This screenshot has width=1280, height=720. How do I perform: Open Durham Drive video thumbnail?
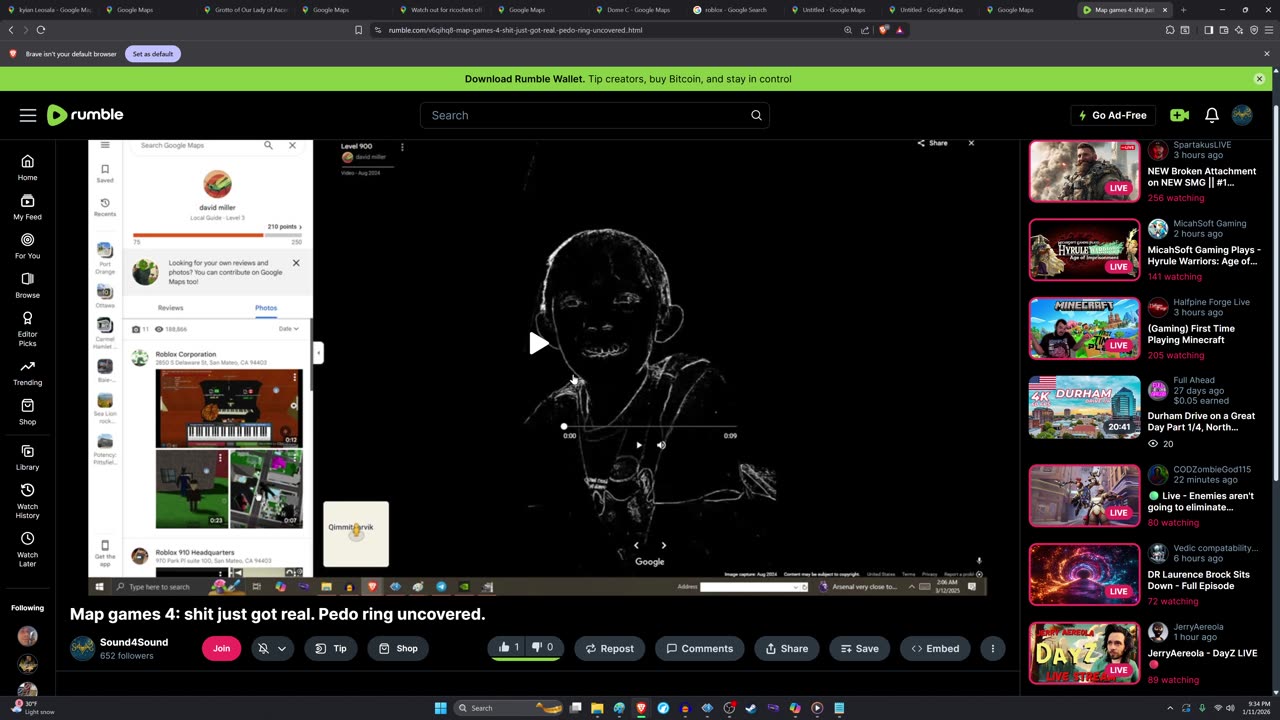click(x=1084, y=407)
